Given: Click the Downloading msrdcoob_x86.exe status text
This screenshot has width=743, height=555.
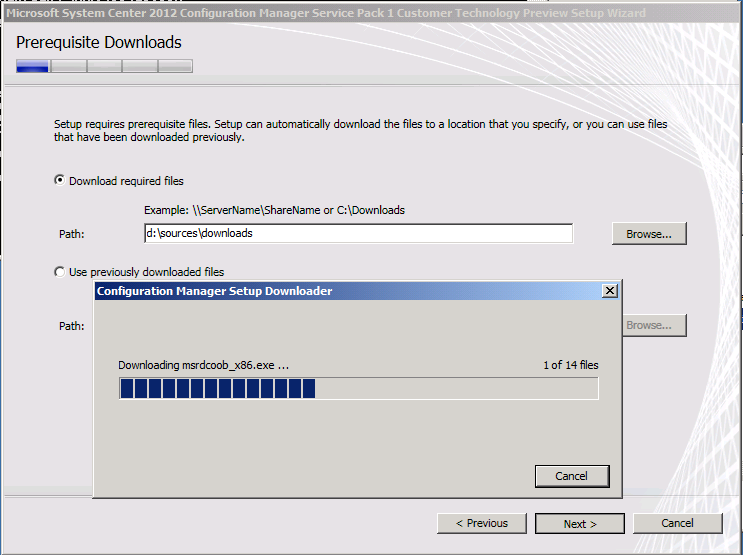Looking at the screenshot, I should coord(203,365).
